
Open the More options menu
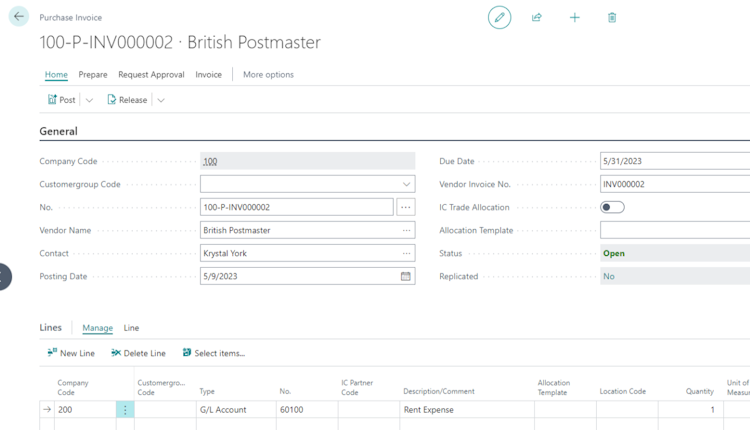[x=268, y=75]
